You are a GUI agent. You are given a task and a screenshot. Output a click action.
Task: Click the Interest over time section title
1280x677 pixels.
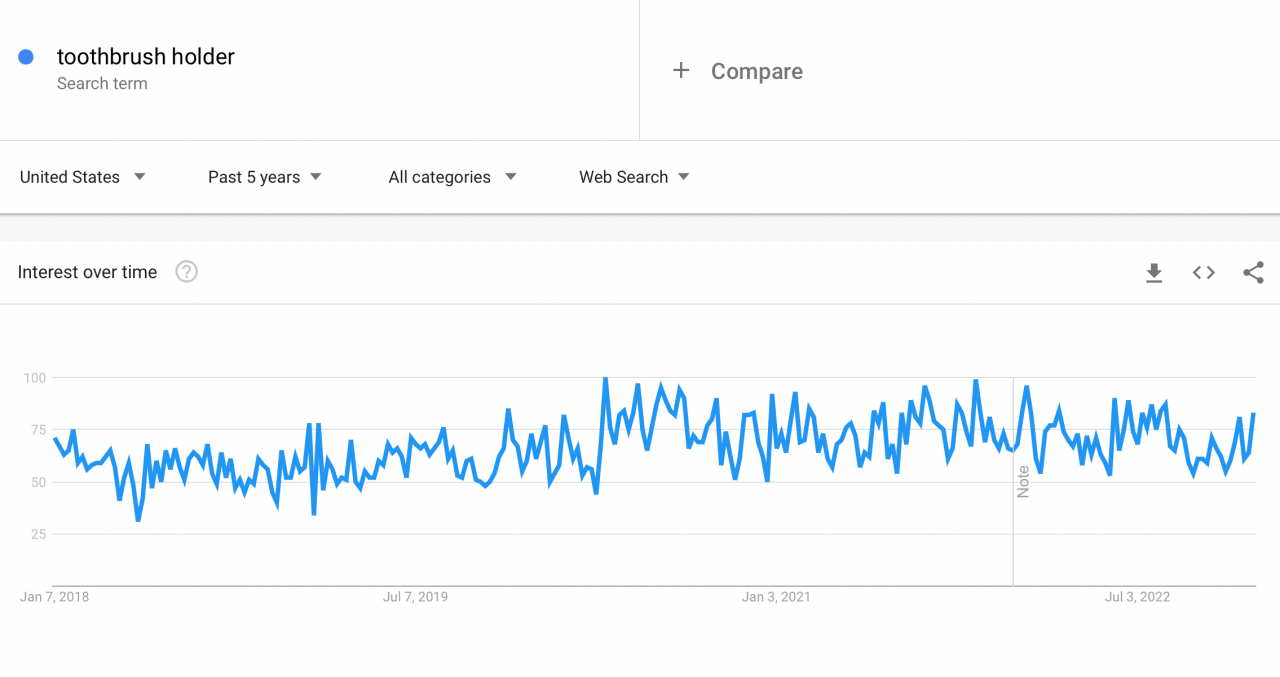tap(87, 271)
